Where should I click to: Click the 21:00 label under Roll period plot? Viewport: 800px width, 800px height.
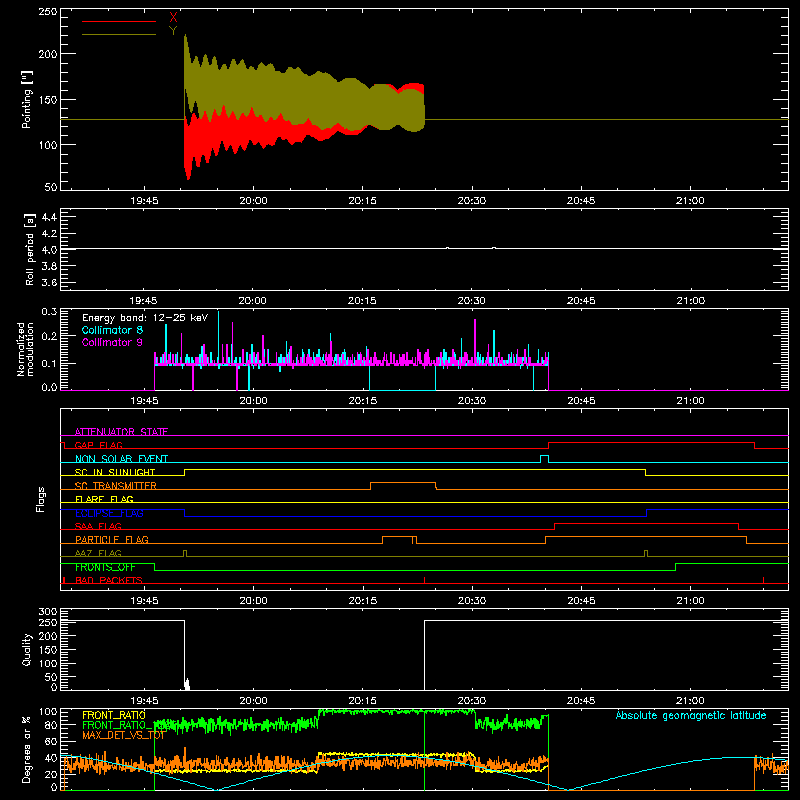[690, 301]
